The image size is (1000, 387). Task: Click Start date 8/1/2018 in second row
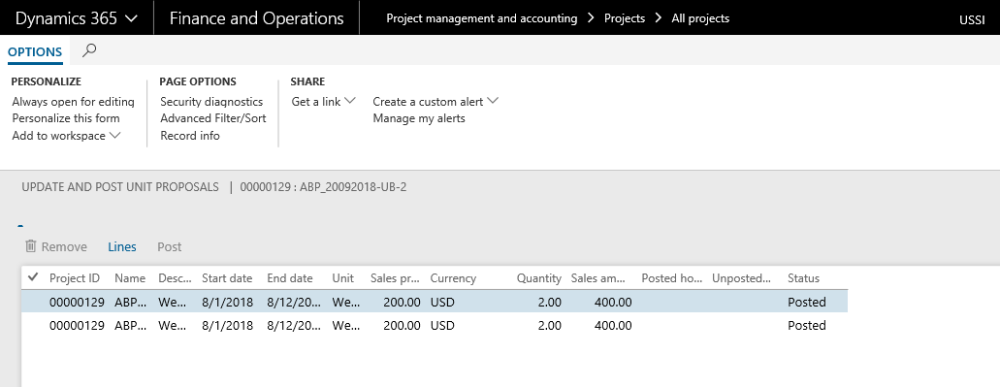(227, 325)
